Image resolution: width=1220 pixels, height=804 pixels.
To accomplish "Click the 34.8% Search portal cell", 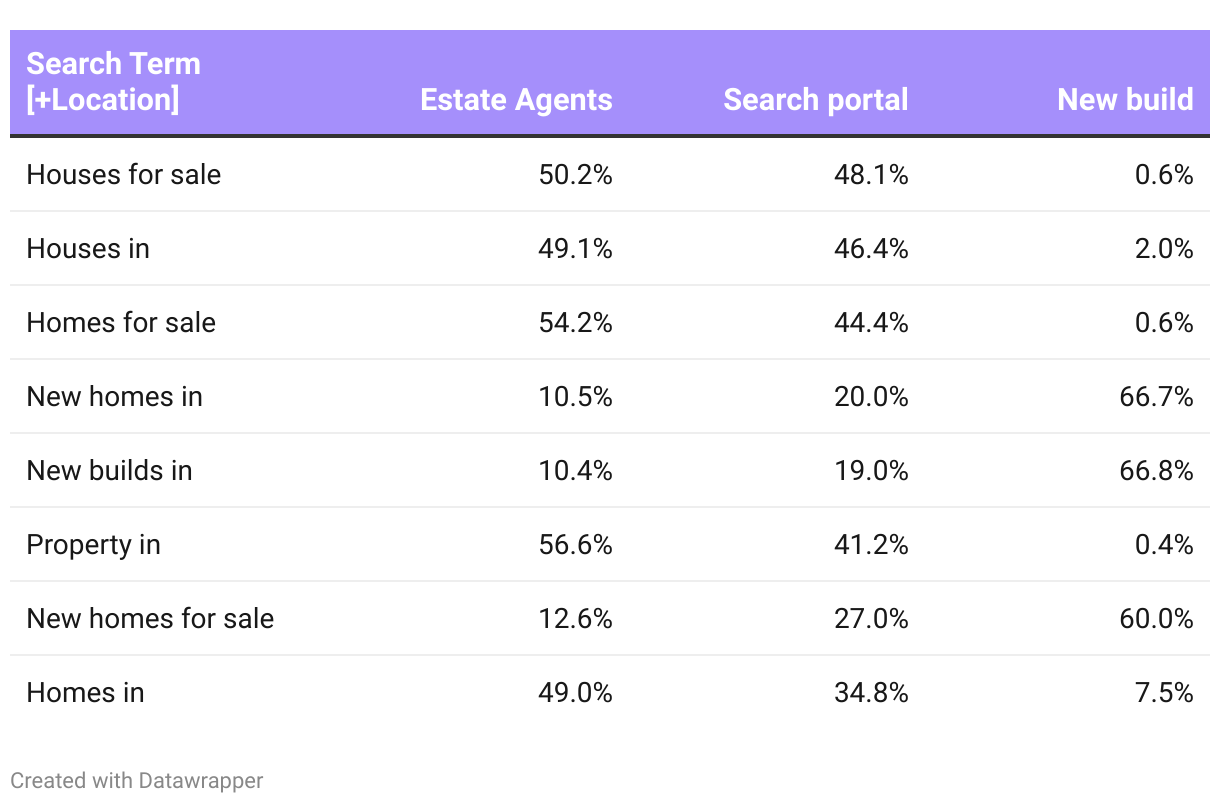I will [871, 692].
